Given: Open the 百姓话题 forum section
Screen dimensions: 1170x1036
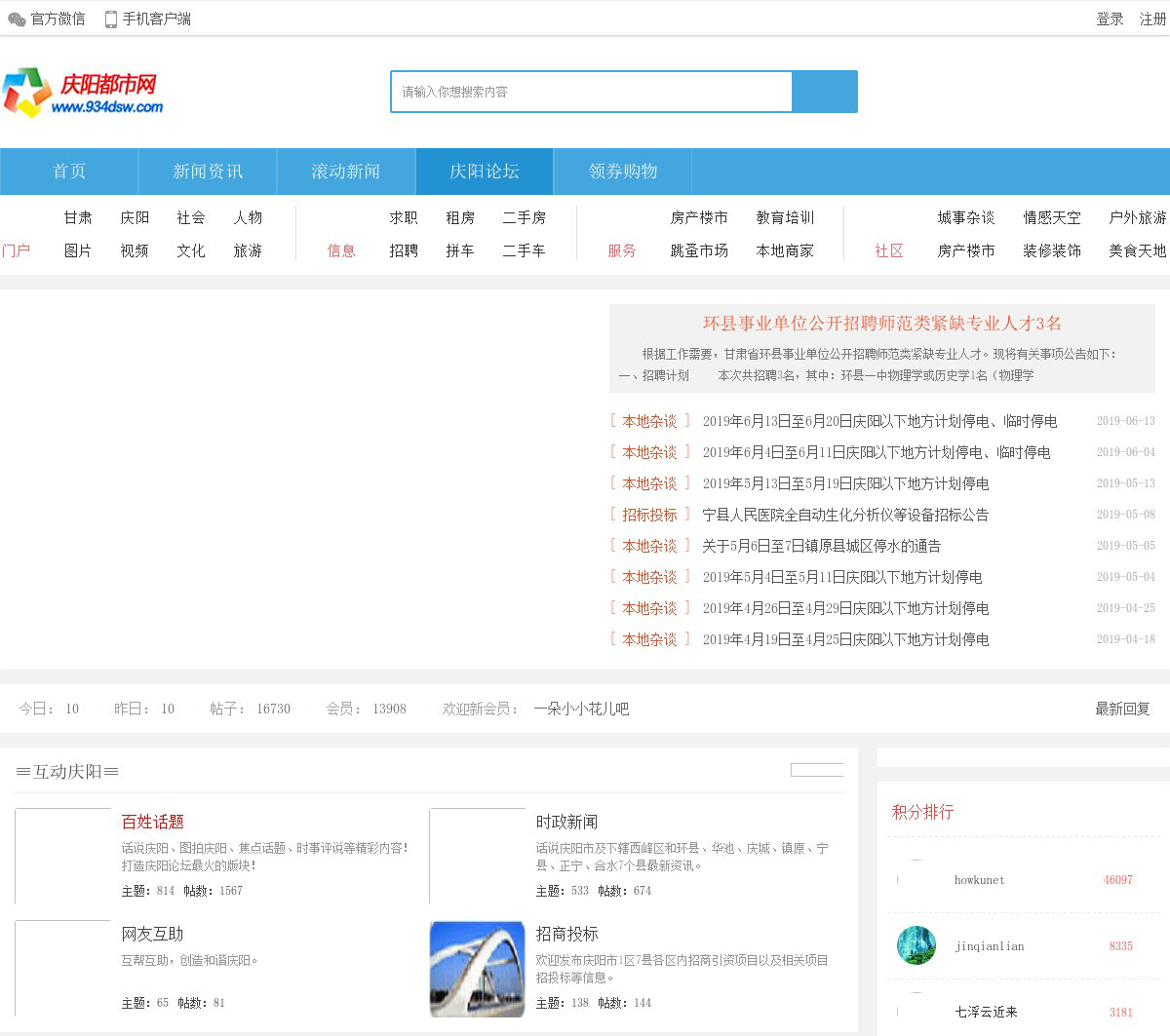Looking at the screenshot, I should [x=153, y=823].
